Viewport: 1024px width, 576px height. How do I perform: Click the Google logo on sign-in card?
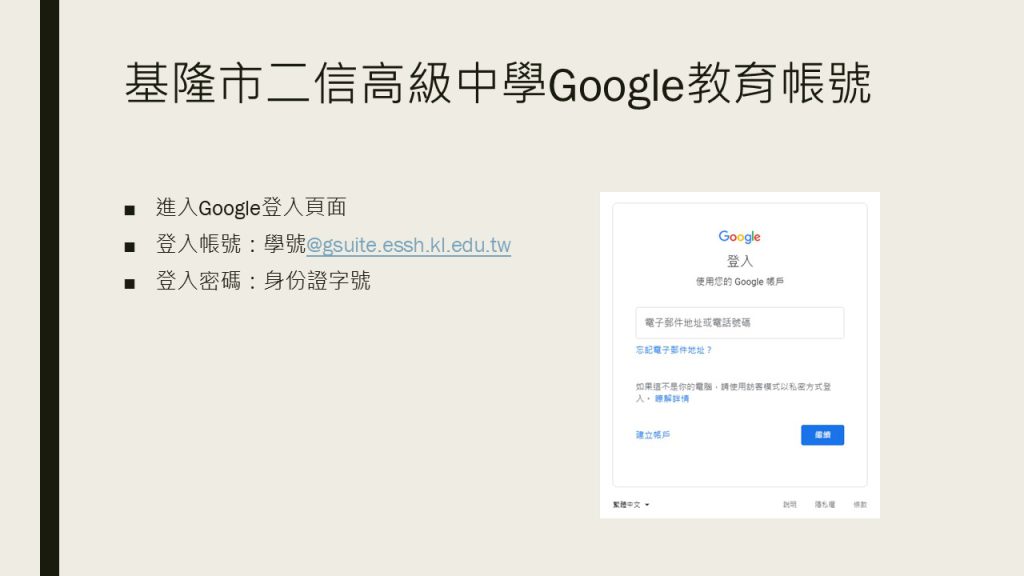coord(739,236)
